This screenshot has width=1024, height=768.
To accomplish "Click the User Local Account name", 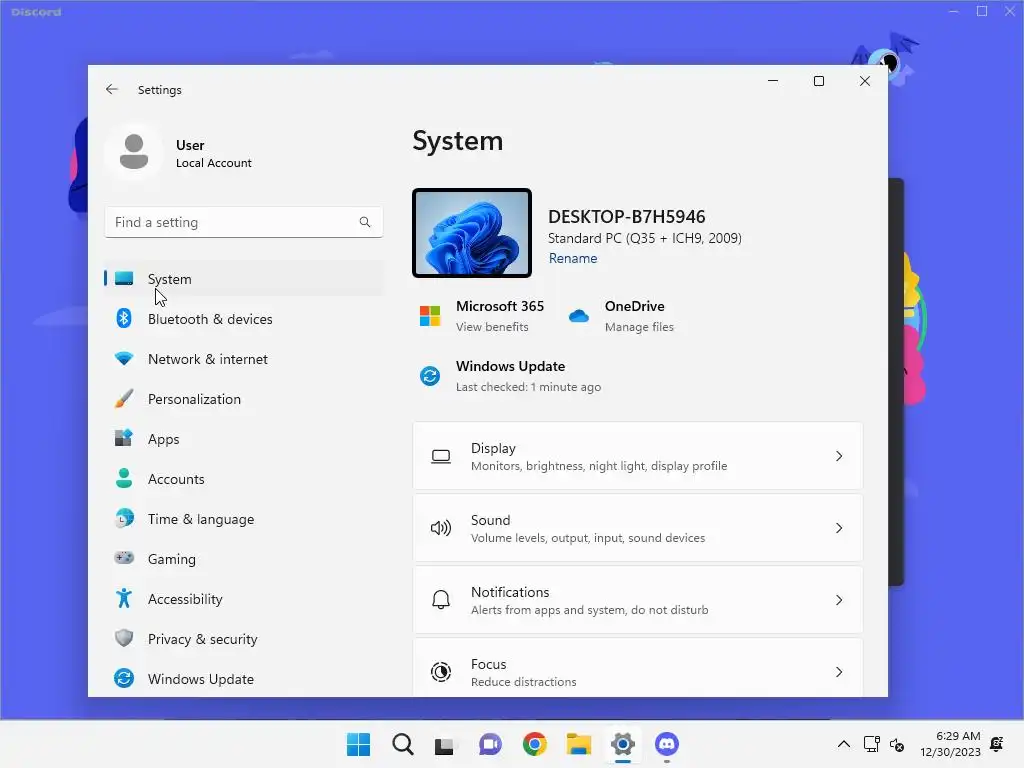I will pyautogui.click(x=214, y=153).
